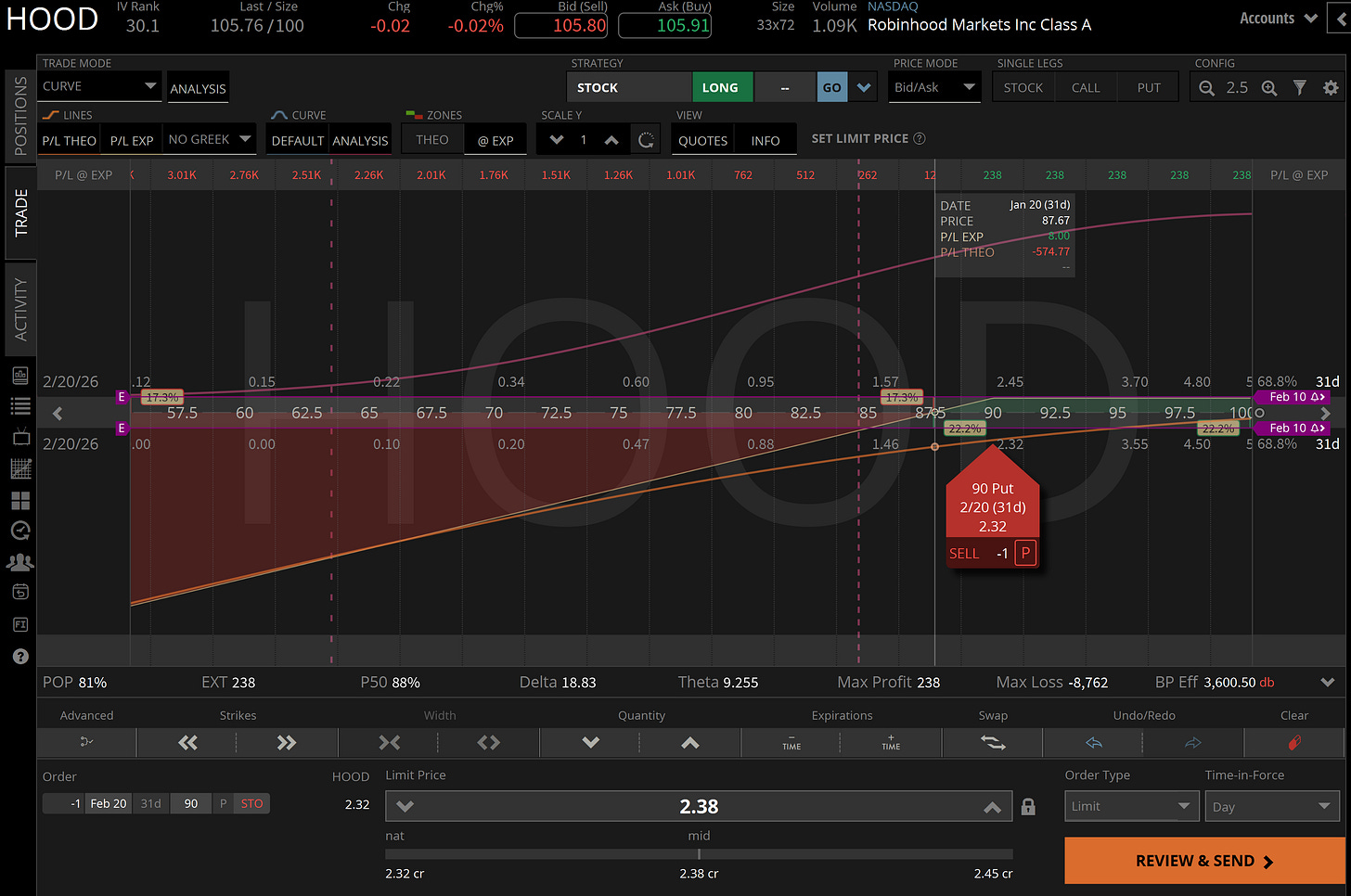
Task: Add one expiration time step
Action: point(891,742)
